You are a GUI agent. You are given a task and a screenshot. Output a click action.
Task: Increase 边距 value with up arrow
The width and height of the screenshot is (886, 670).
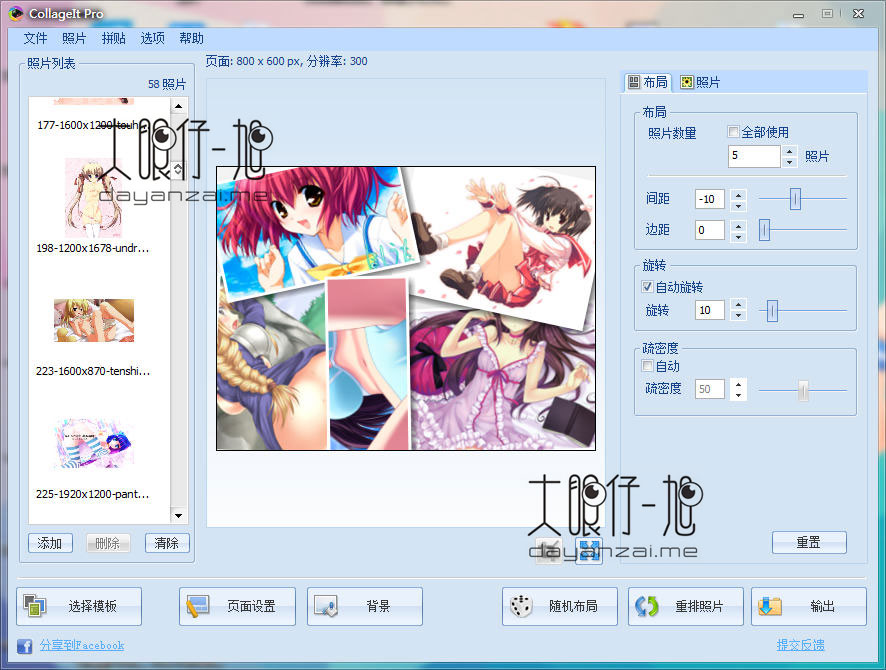coord(739,225)
